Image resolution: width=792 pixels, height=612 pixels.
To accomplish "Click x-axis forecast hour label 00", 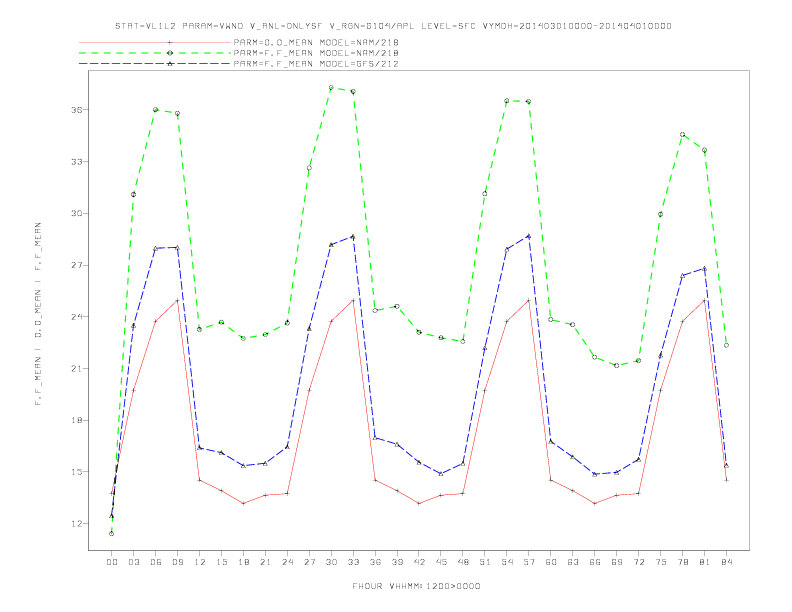I will tap(112, 562).
